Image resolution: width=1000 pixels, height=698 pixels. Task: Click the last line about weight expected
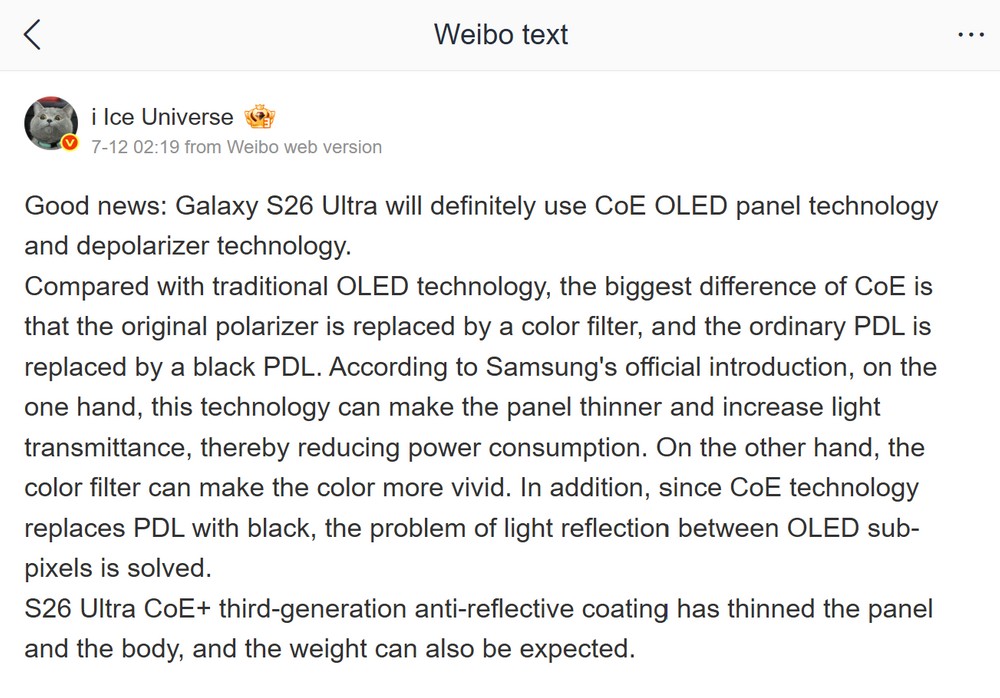tap(330, 649)
